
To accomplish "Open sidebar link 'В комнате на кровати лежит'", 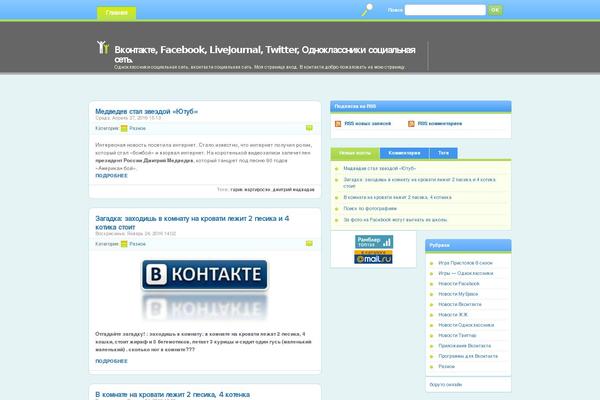I will click(x=397, y=198).
